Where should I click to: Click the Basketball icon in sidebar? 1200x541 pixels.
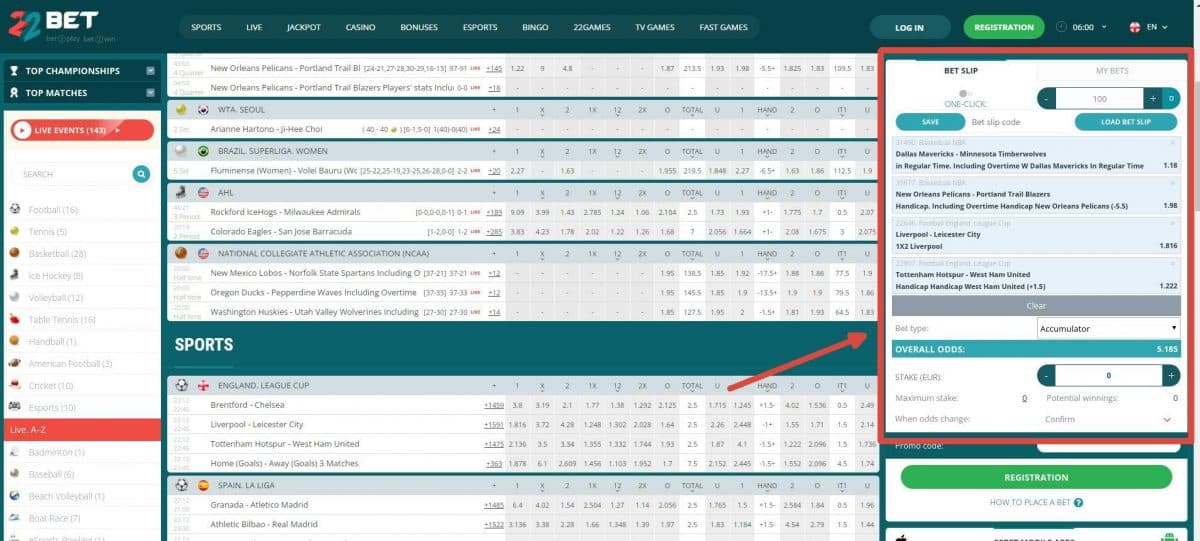[x=15, y=254]
